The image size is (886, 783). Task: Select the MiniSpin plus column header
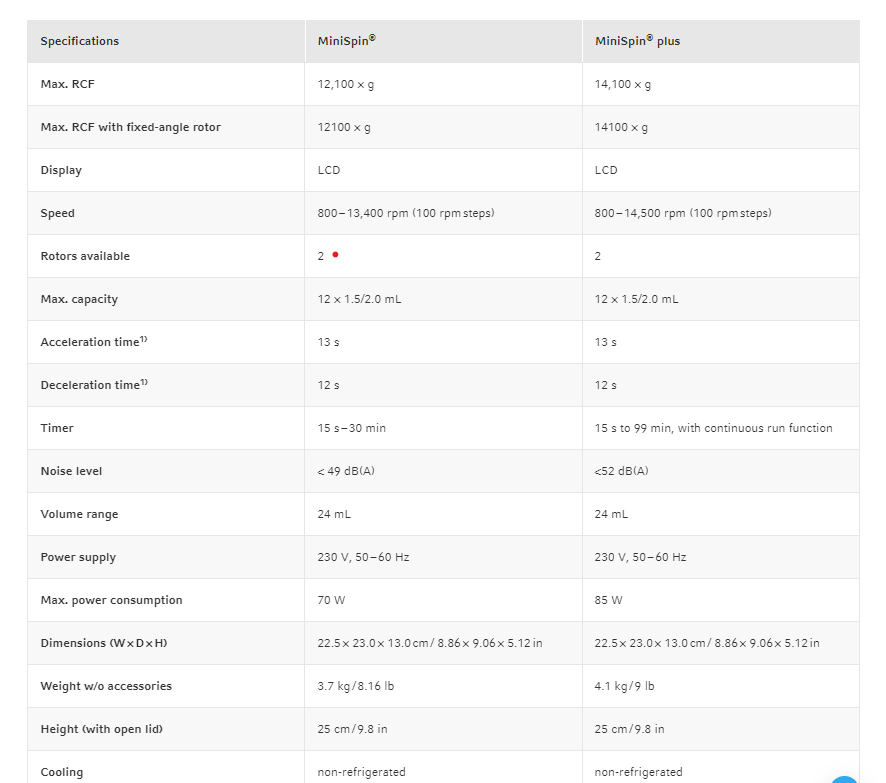tap(637, 41)
